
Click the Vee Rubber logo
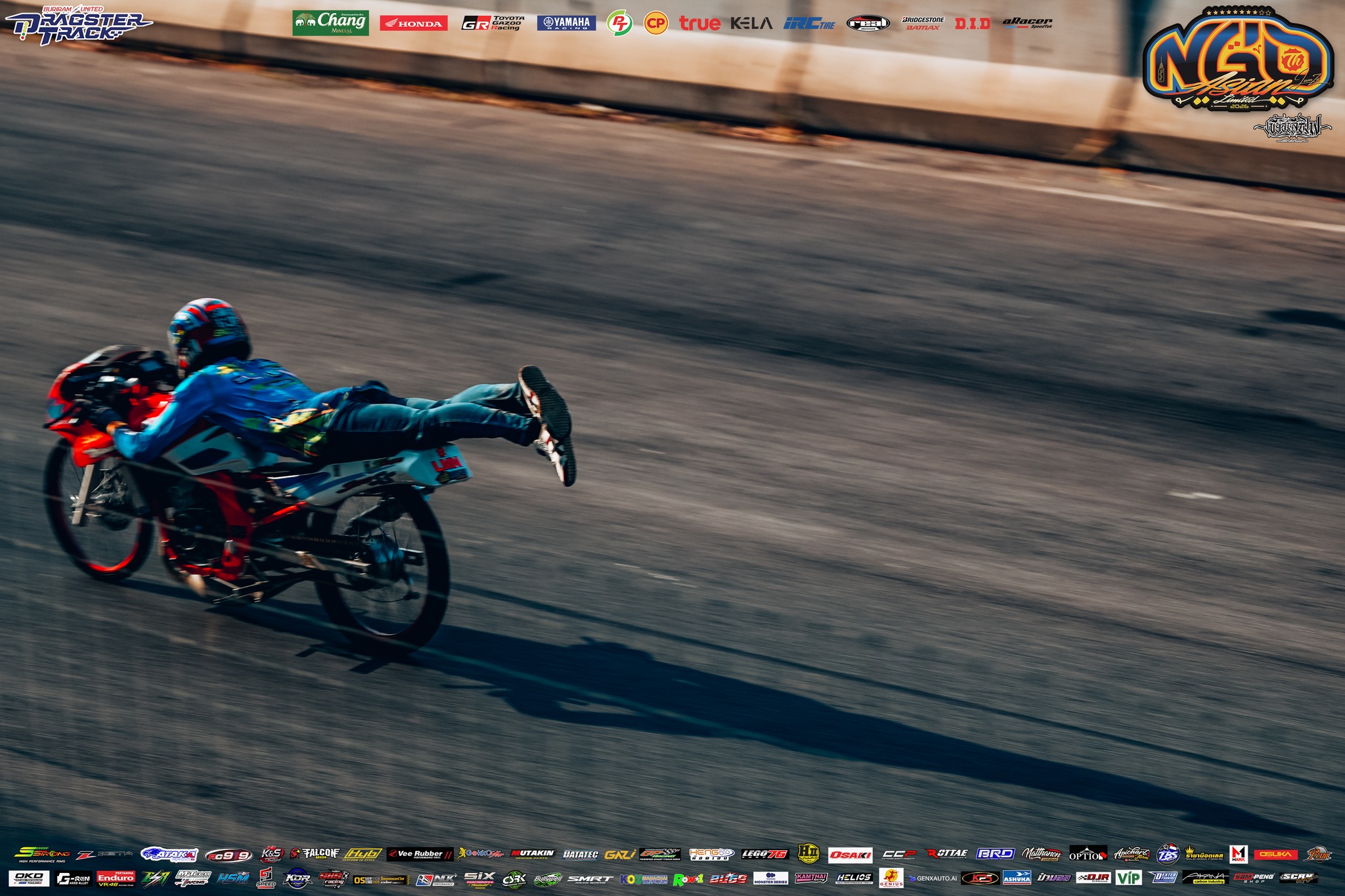pyautogui.click(x=420, y=854)
